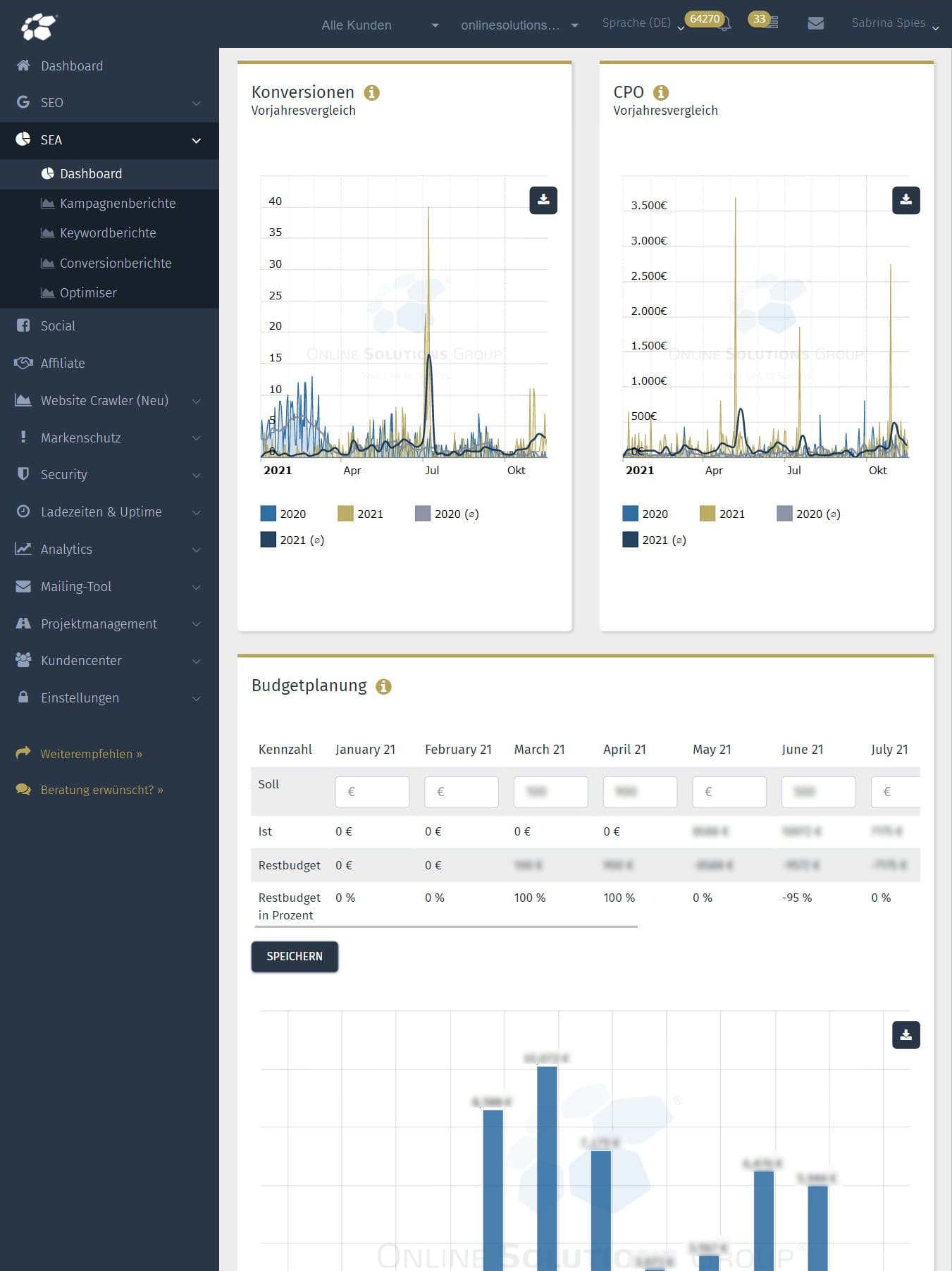Screen dimensions: 952x1271
Task: Open the notifications bell icon
Action: [x=724, y=24]
